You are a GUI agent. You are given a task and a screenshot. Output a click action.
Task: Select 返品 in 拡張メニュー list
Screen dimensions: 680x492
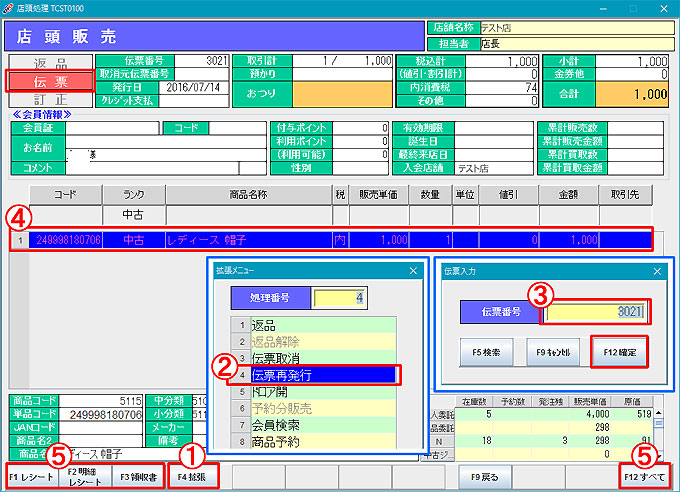pos(323,325)
